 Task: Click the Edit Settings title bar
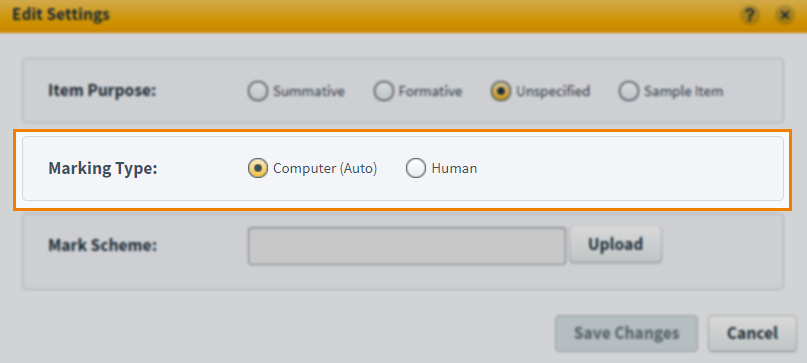click(404, 16)
